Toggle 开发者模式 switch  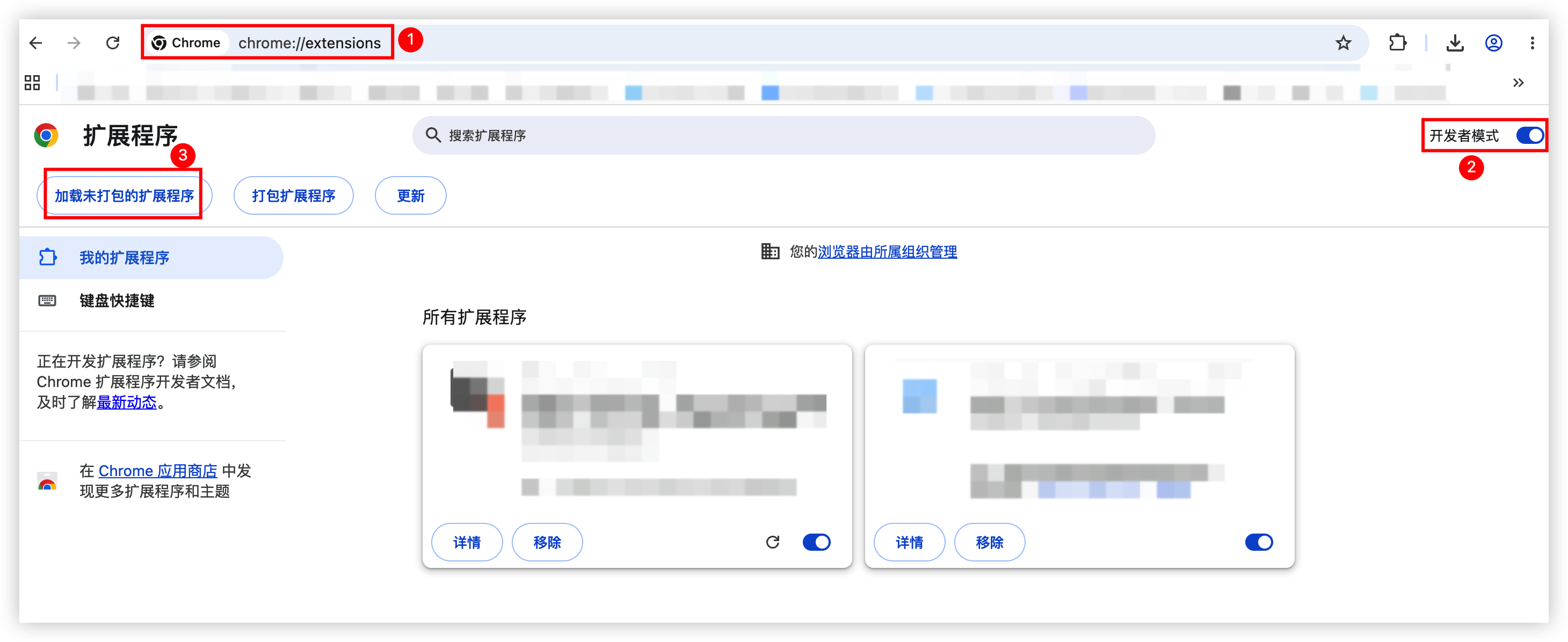tap(1530, 135)
